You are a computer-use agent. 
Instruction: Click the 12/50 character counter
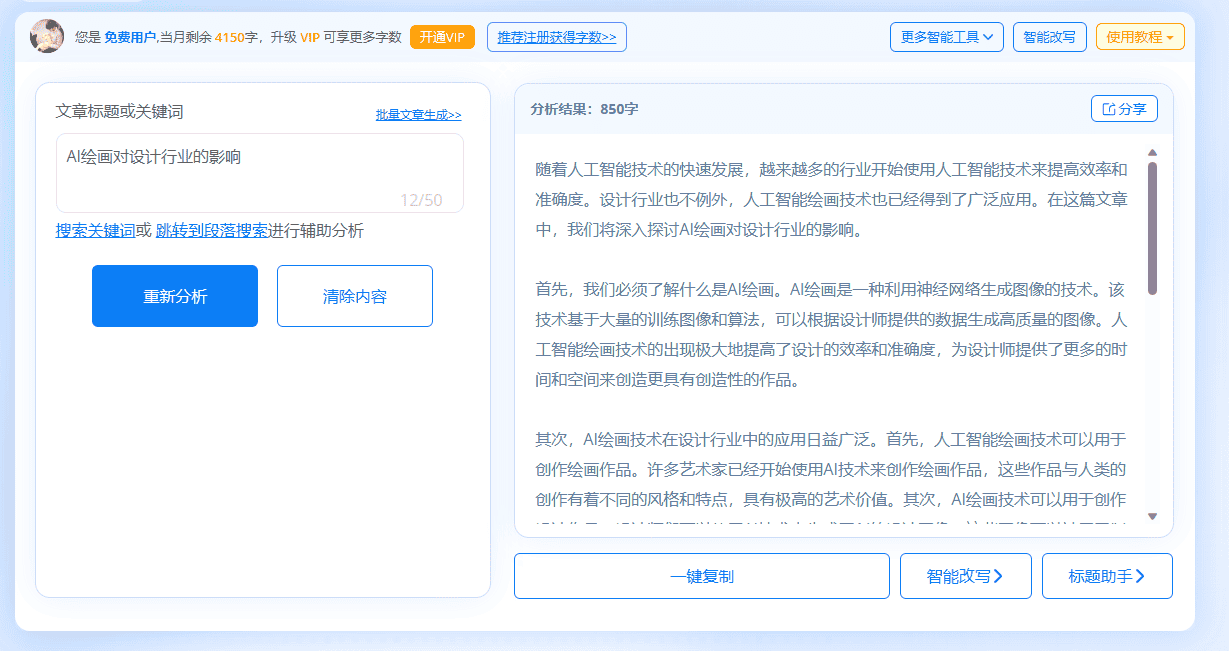(421, 200)
